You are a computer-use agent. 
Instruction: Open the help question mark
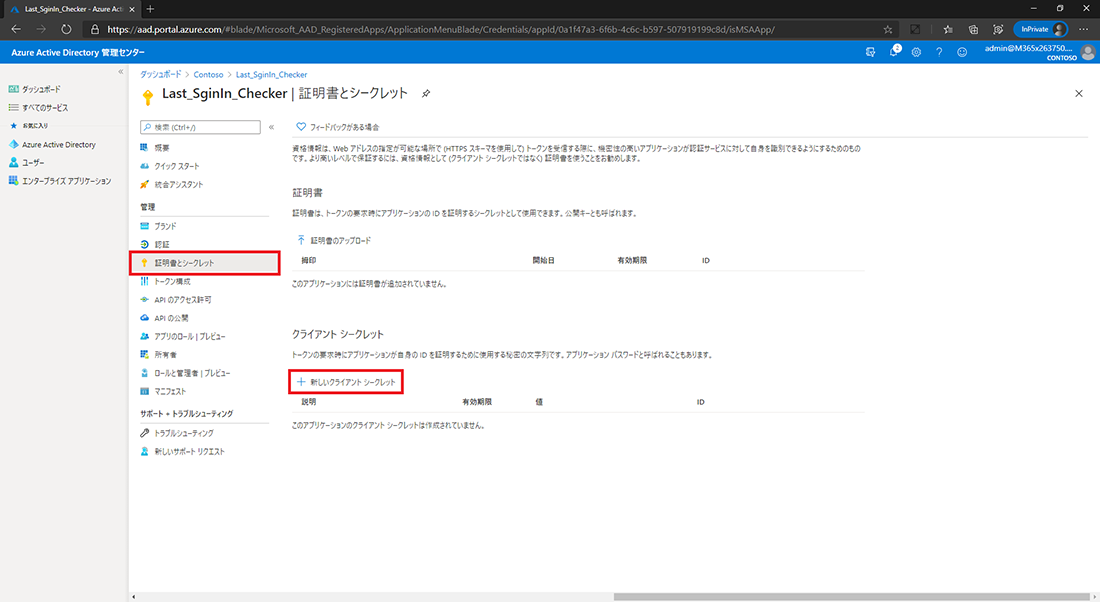939,52
